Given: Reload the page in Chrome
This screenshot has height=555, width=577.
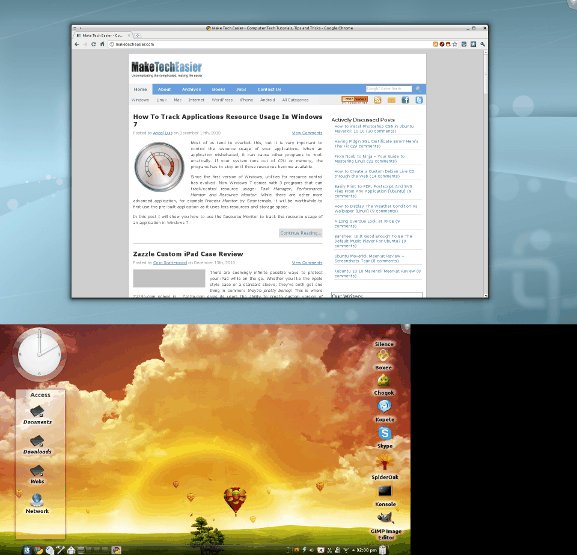Looking at the screenshot, I should 93,44.
